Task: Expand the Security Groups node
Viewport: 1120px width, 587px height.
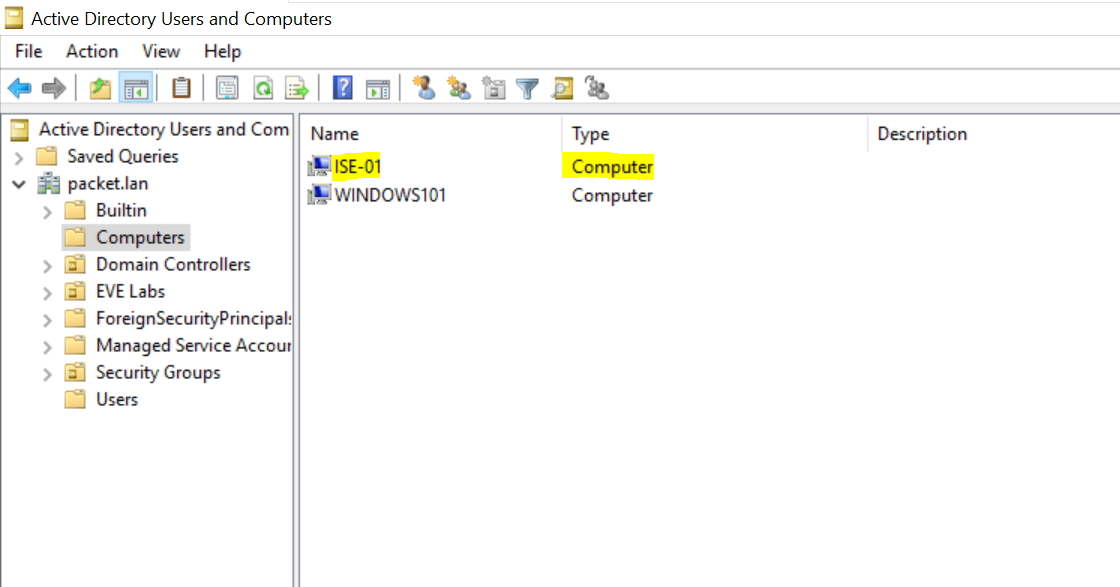Action: pos(47,374)
